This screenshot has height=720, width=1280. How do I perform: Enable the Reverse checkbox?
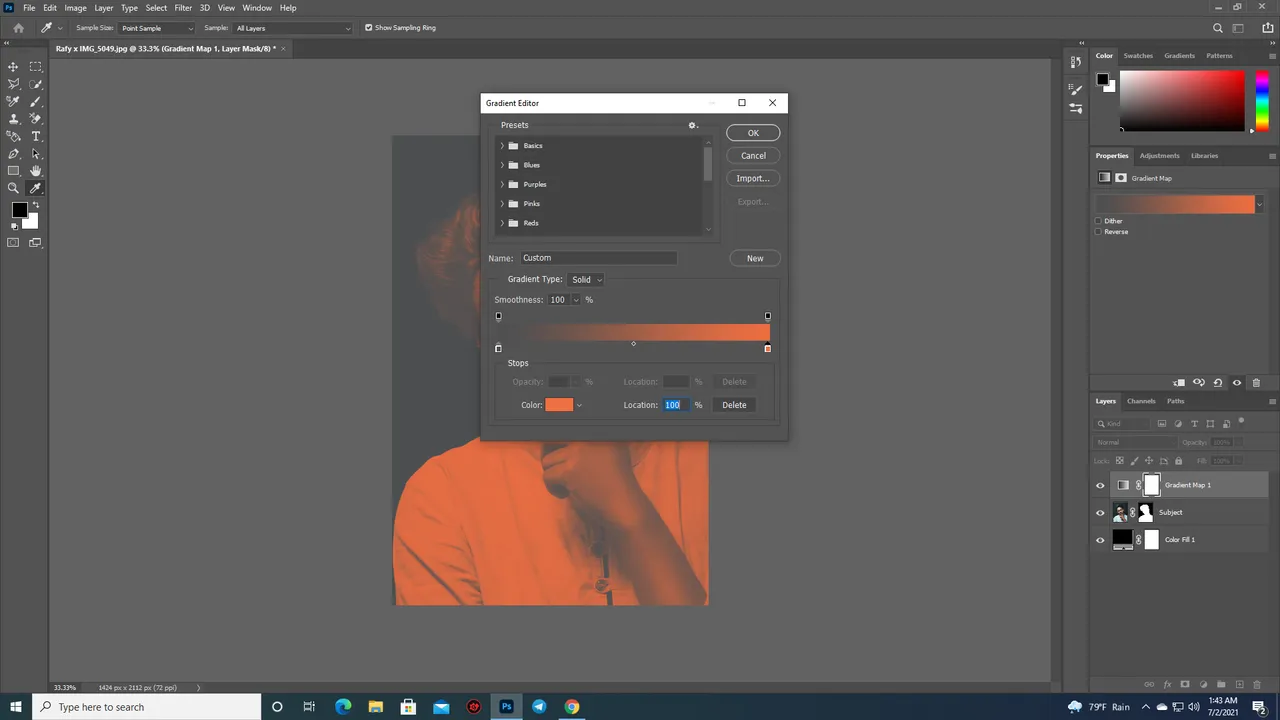[x=1098, y=232]
